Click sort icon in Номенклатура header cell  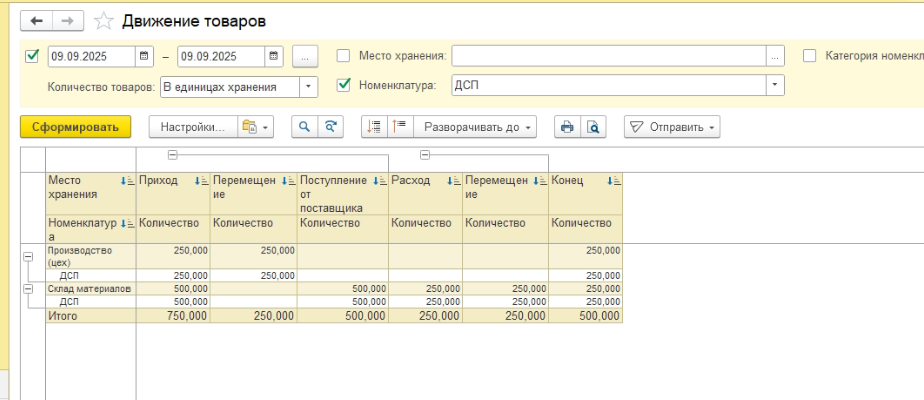click(127, 224)
